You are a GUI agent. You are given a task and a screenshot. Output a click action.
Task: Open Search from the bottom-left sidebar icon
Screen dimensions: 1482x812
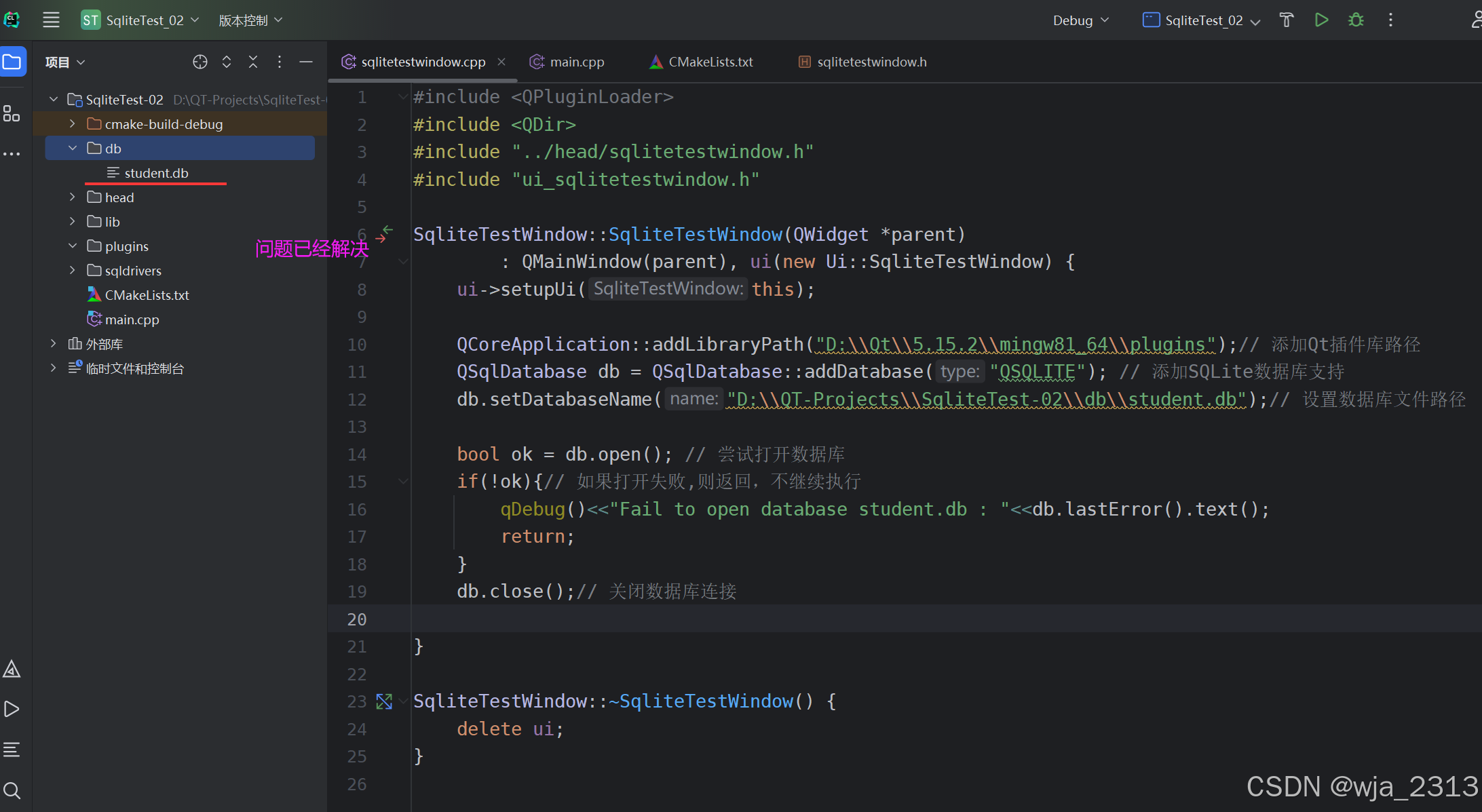(12, 790)
